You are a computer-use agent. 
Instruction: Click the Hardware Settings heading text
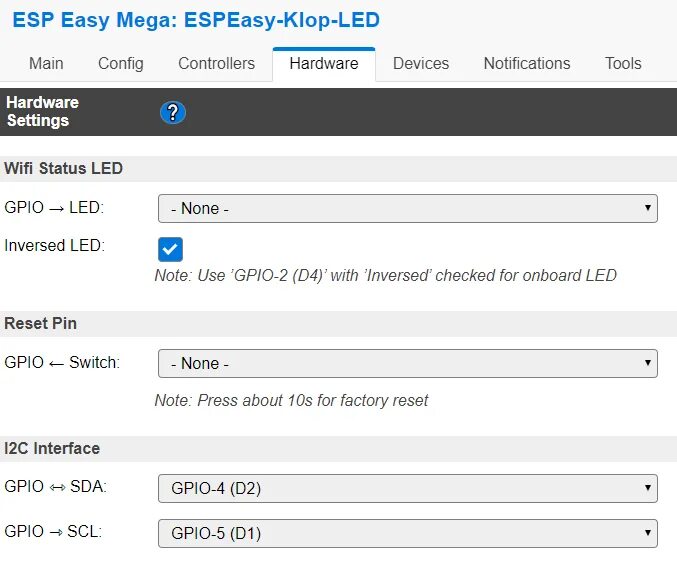click(42, 111)
